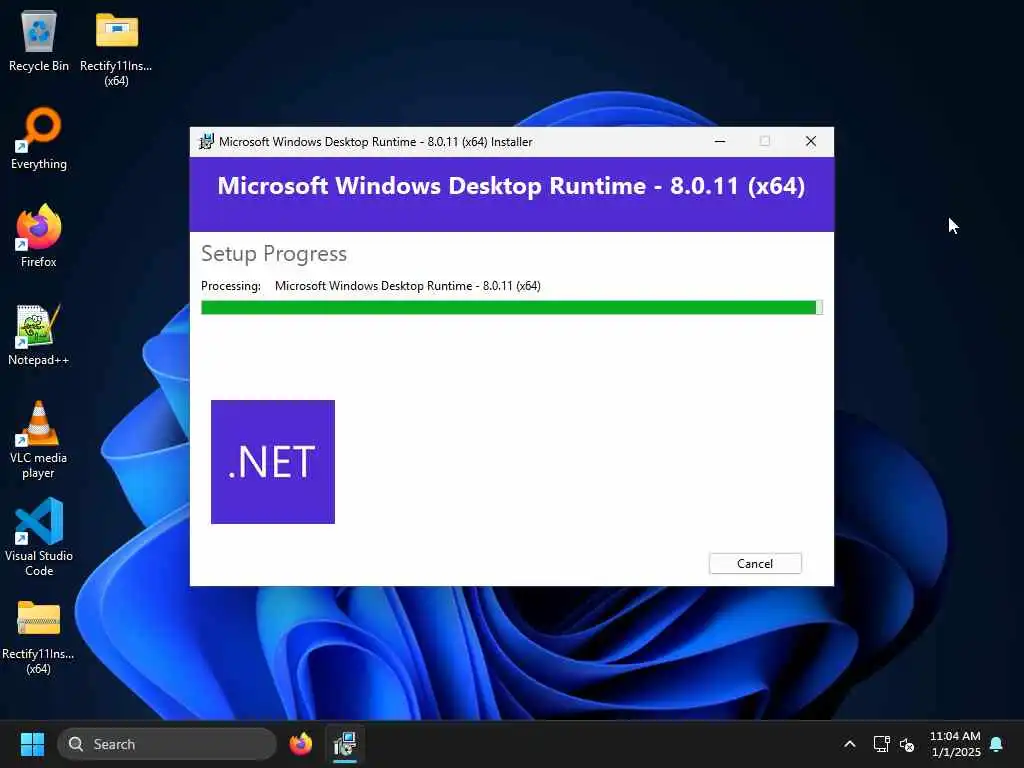Open Firefox from the taskbar
1024x768 pixels.
[301, 744]
